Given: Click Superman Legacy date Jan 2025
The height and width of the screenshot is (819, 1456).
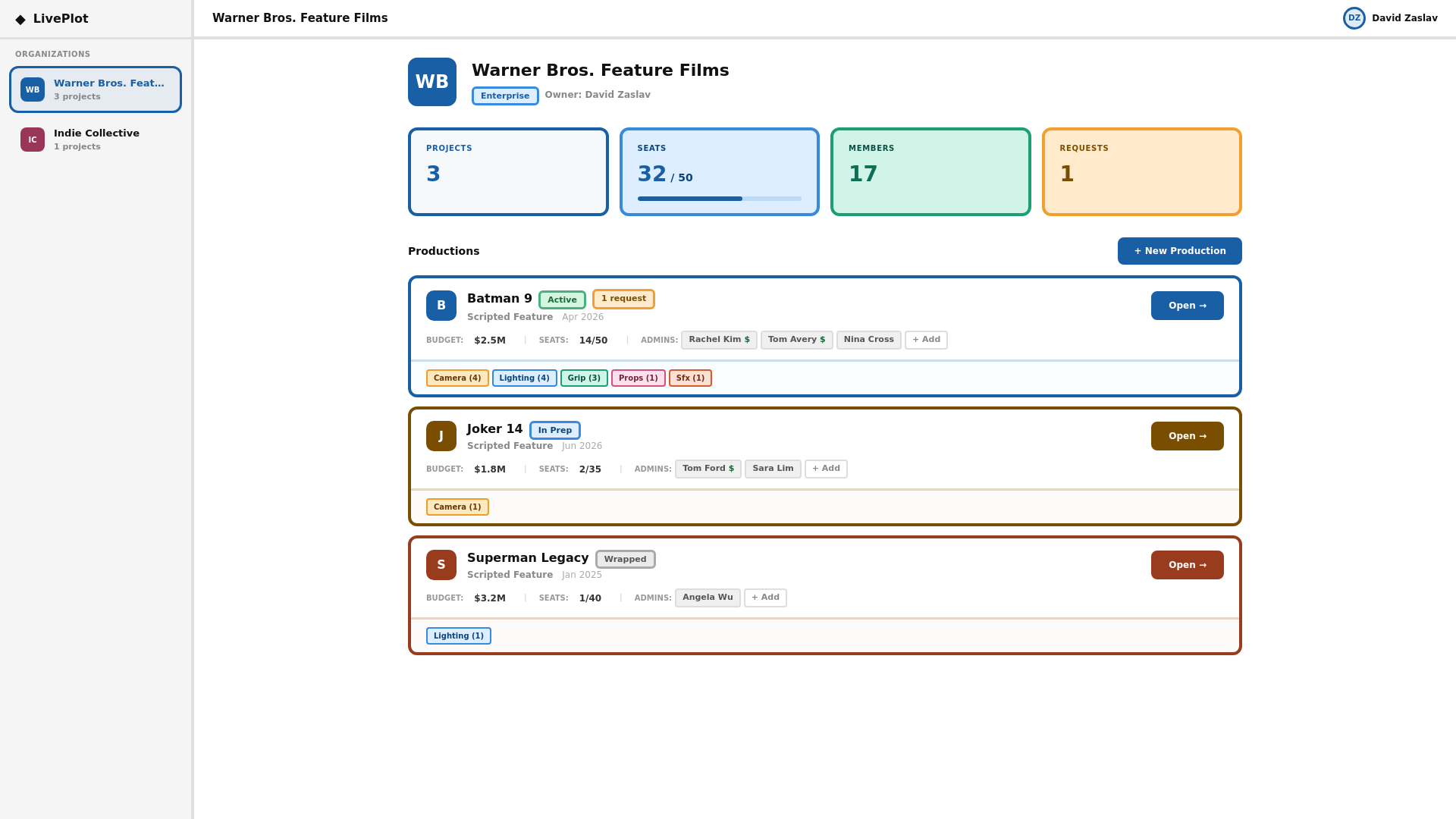Looking at the screenshot, I should (x=582, y=575).
